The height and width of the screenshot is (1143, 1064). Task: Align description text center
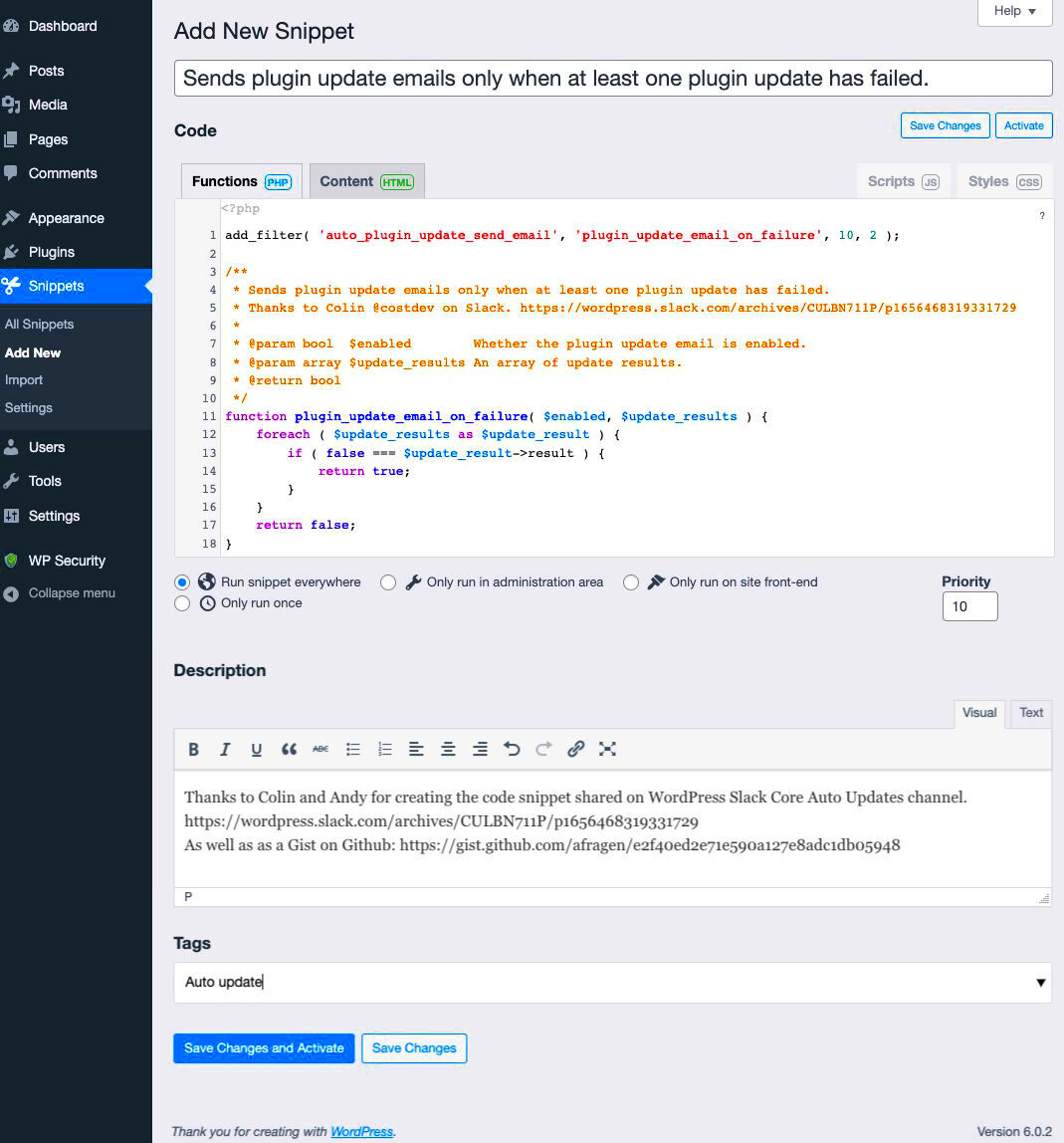click(448, 749)
